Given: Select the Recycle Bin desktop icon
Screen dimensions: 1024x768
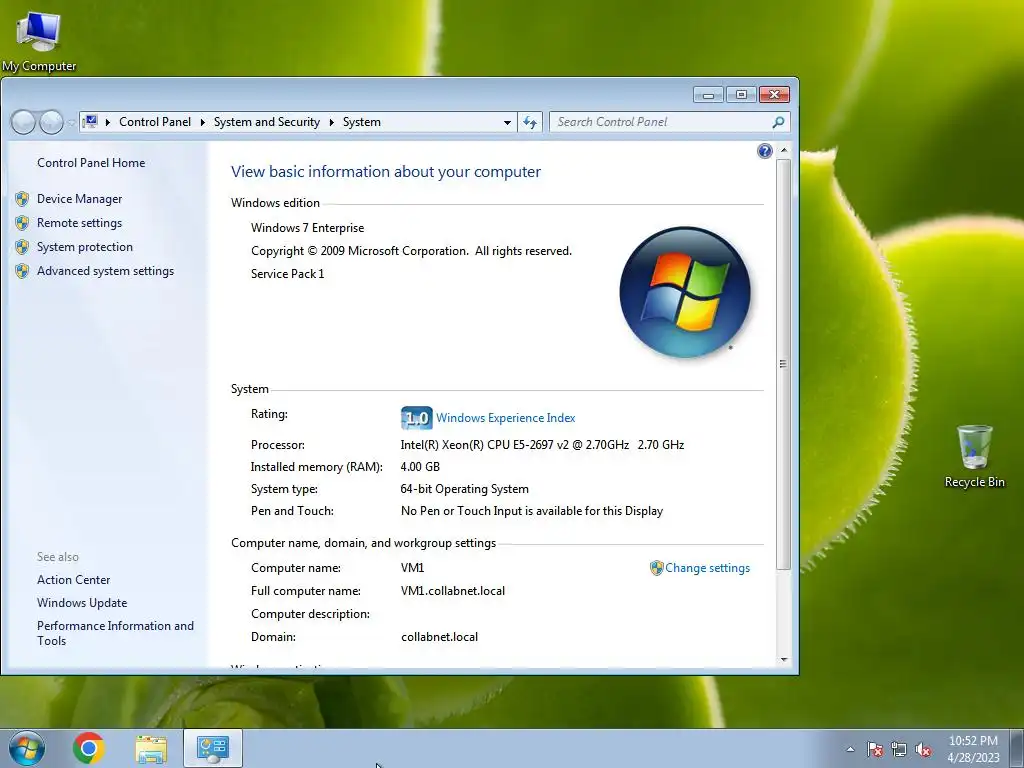Looking at the screenshot, I should click(974, 456).
